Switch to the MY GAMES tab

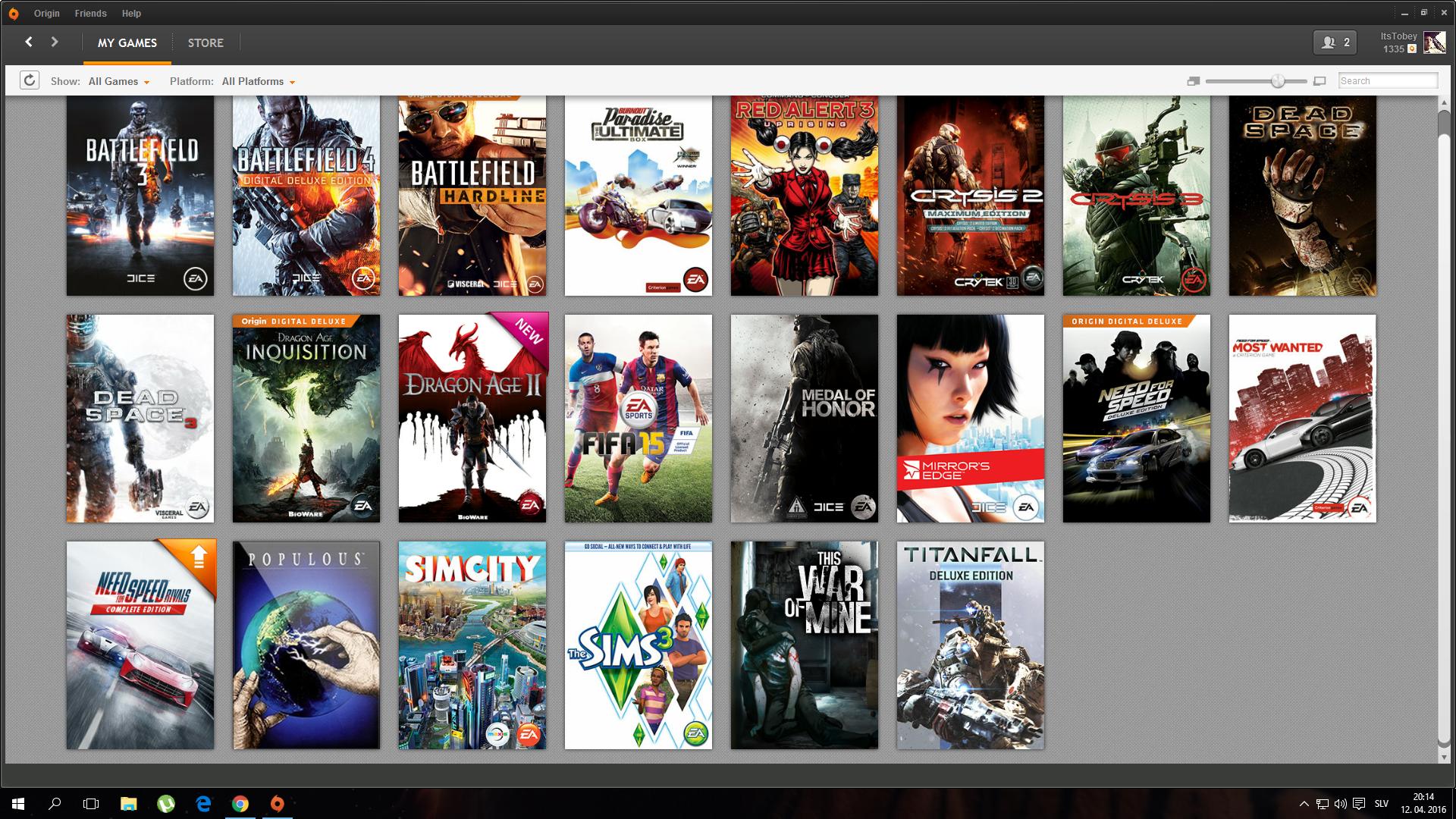[127, 43]
